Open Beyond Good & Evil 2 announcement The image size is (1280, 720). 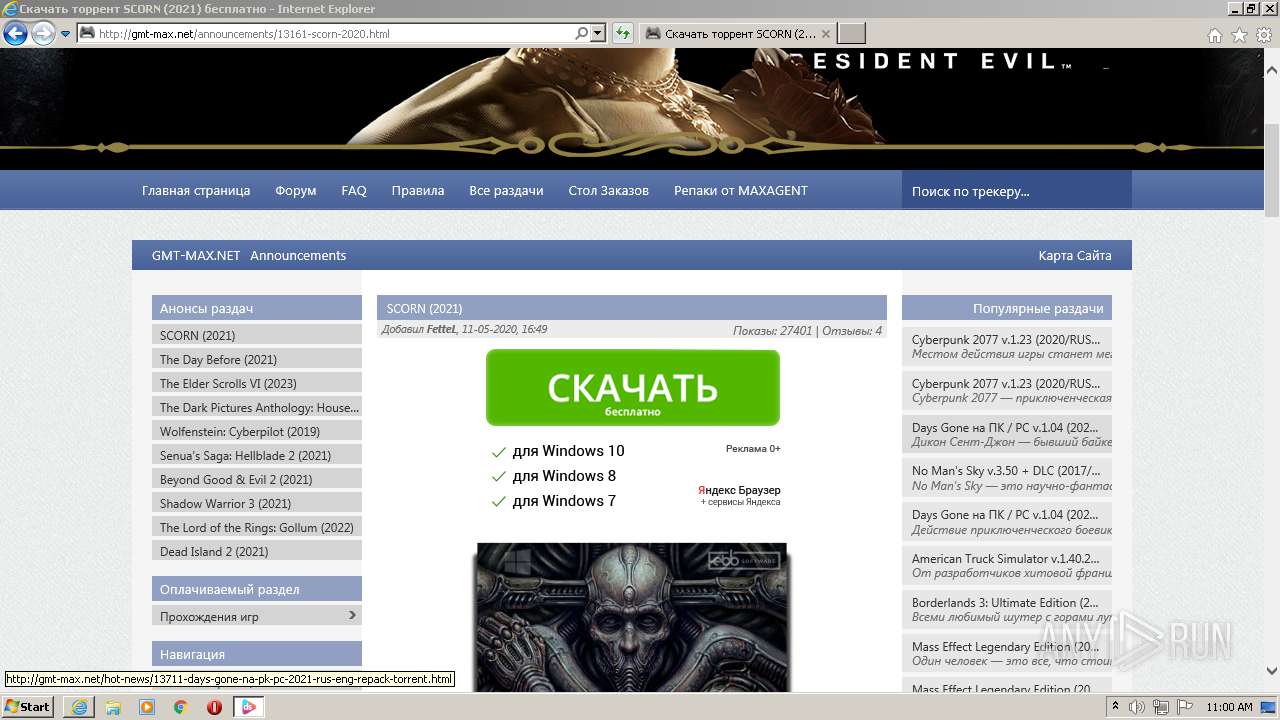click(x=257, y=479)
